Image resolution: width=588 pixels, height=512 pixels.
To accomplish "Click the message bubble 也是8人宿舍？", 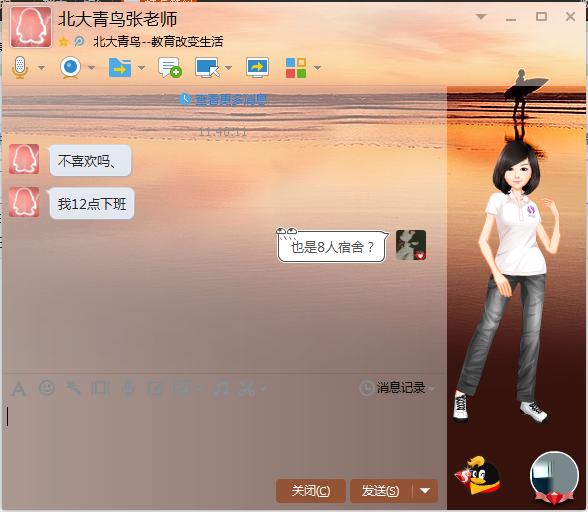I will [333, 246].
